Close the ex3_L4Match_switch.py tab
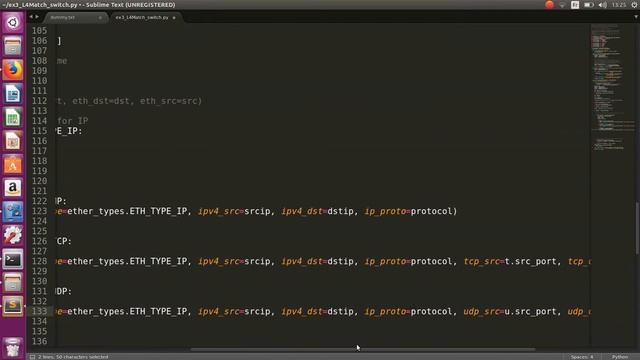The height and width of the screenshot is (360, 640). [174, 18]
